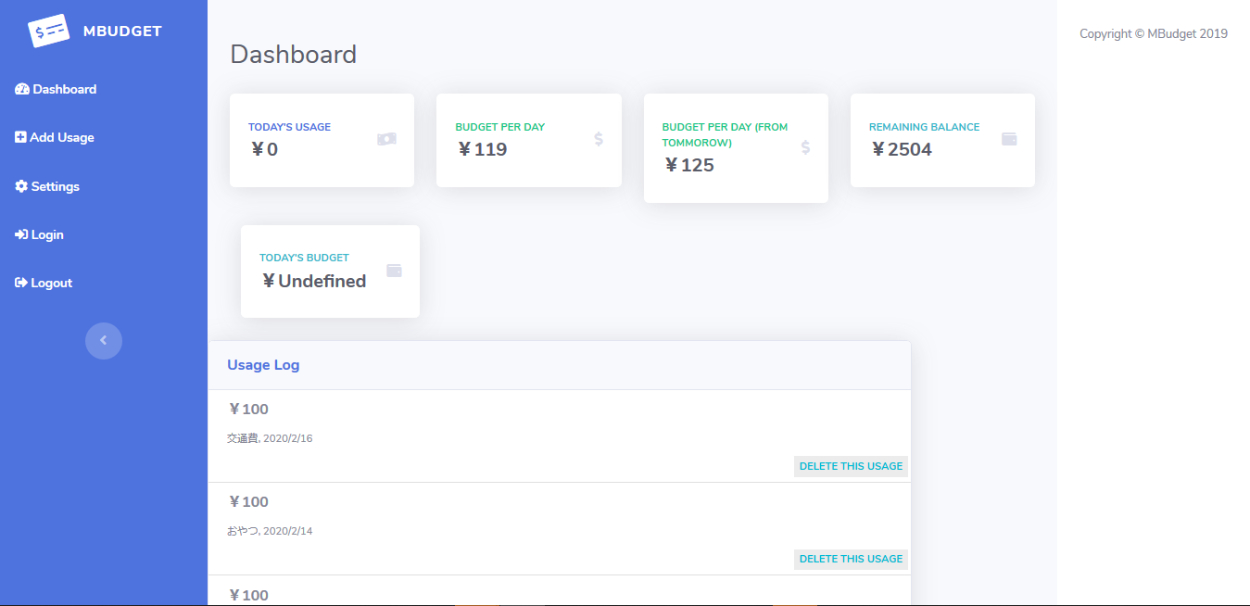Select the Logout menu item
Image resolution: width=1250 pixels, height=606 pixels.
tap(51, 284)
